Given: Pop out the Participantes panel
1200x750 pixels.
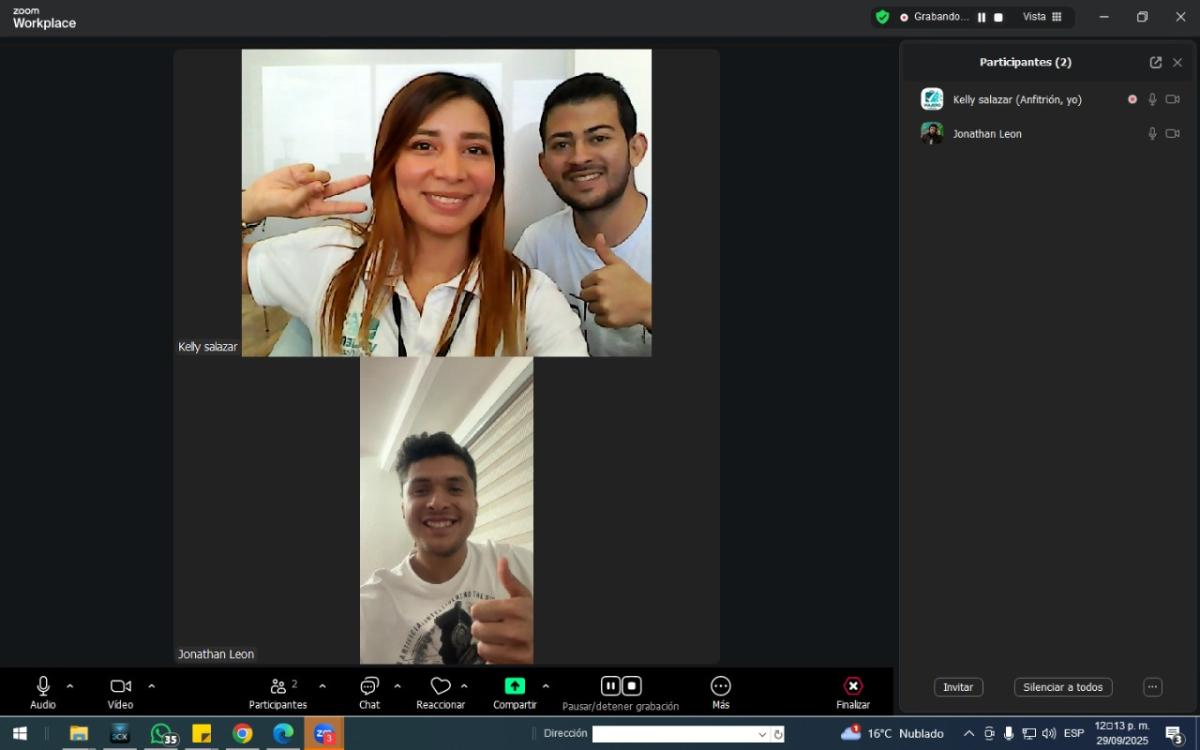Looking at the screenshot, I should [1156, 62].
